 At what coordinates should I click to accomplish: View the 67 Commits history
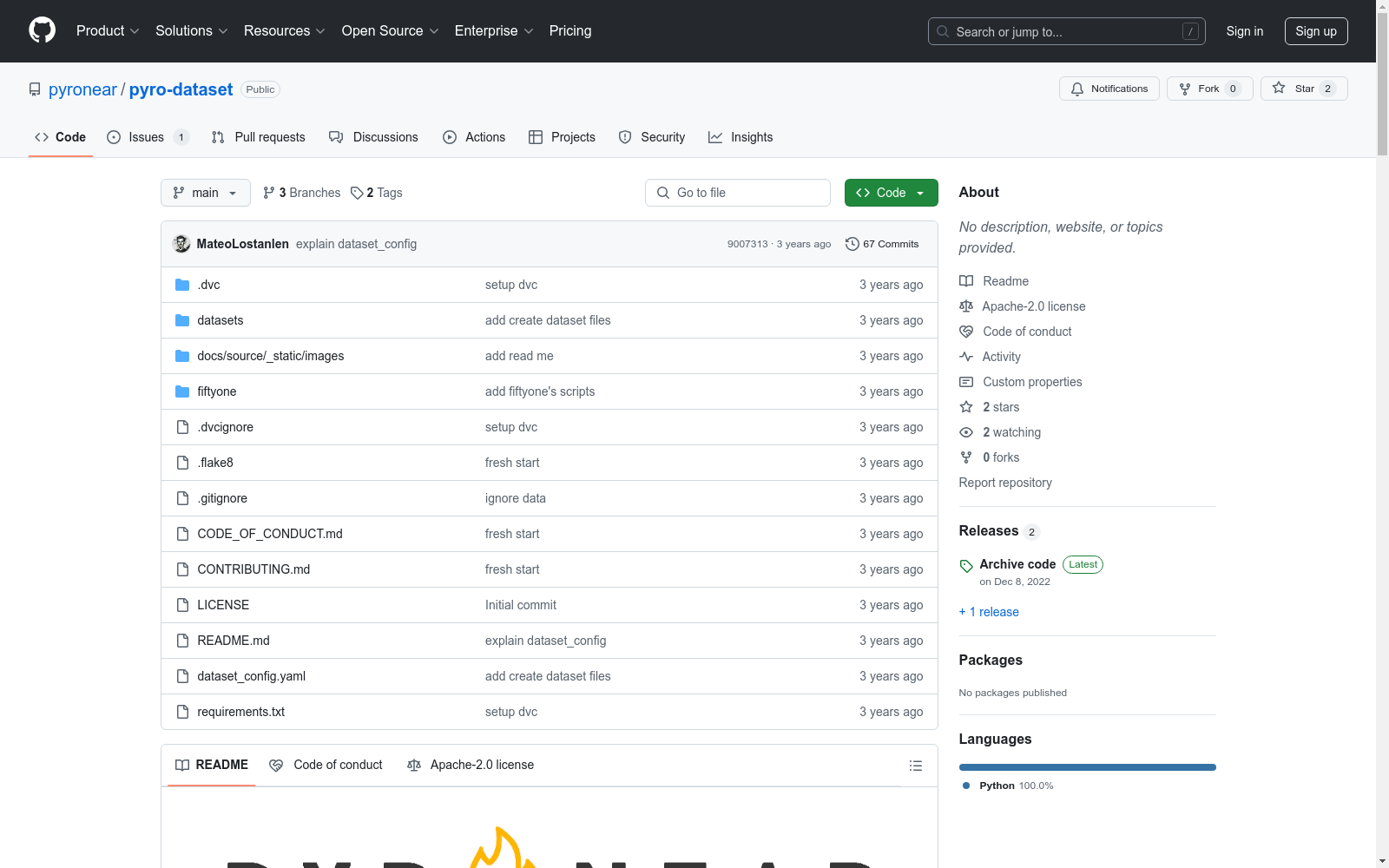[x=882, y=244]
